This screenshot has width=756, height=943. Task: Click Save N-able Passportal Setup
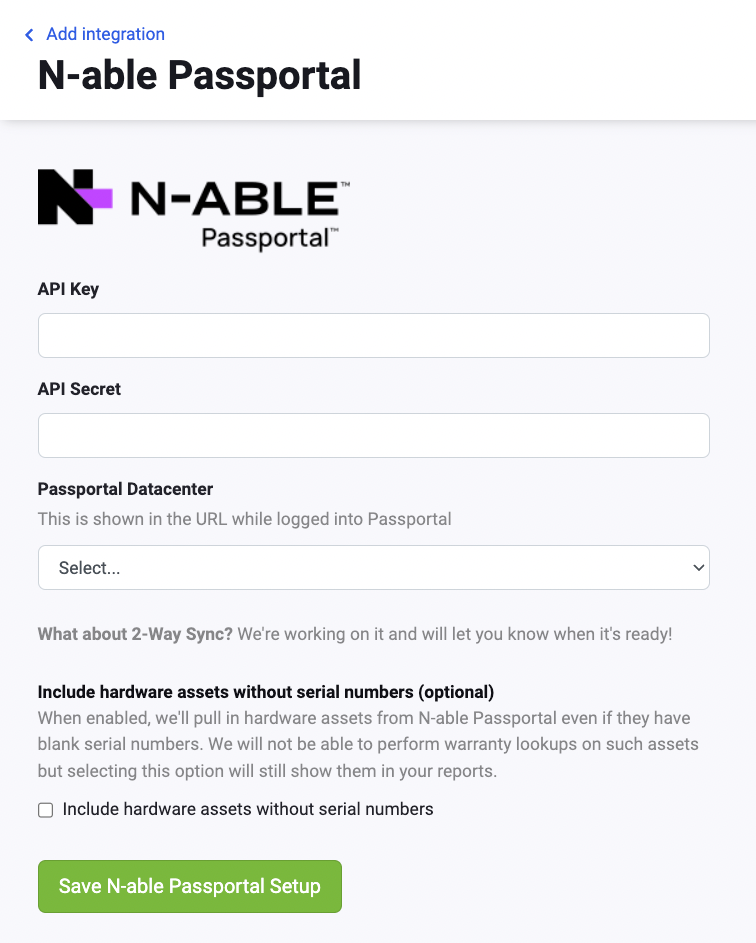coord(189,886)
